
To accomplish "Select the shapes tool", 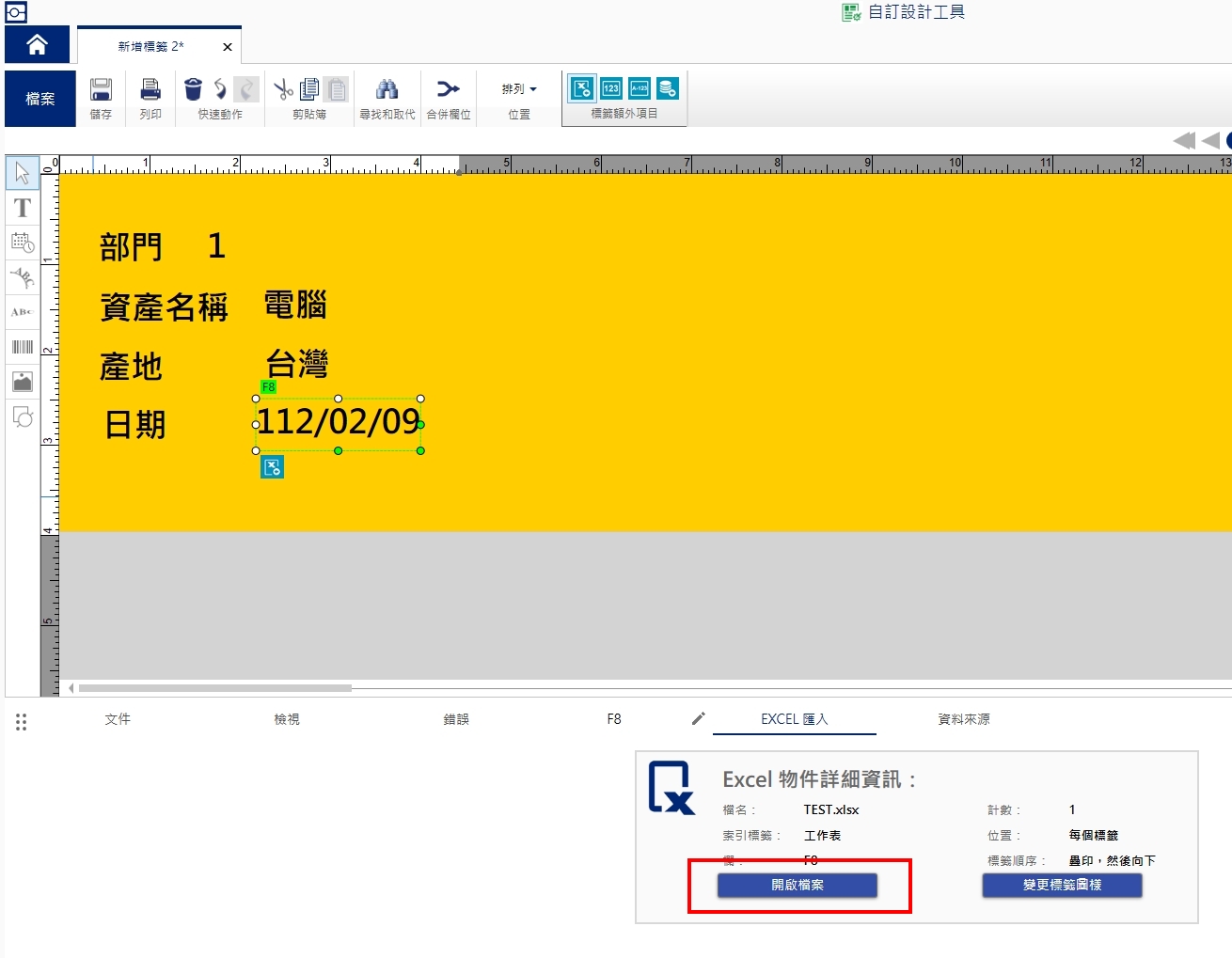I will tap(23, 416).
